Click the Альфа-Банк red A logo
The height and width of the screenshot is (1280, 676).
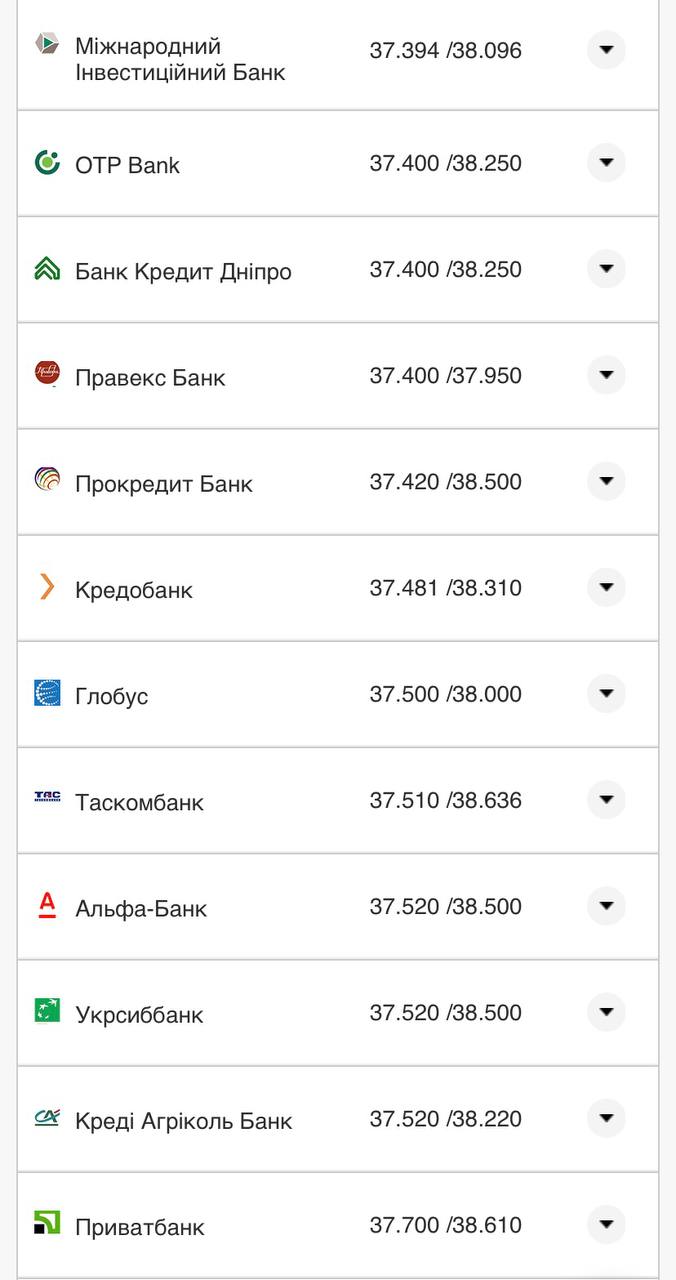point(47,905)
